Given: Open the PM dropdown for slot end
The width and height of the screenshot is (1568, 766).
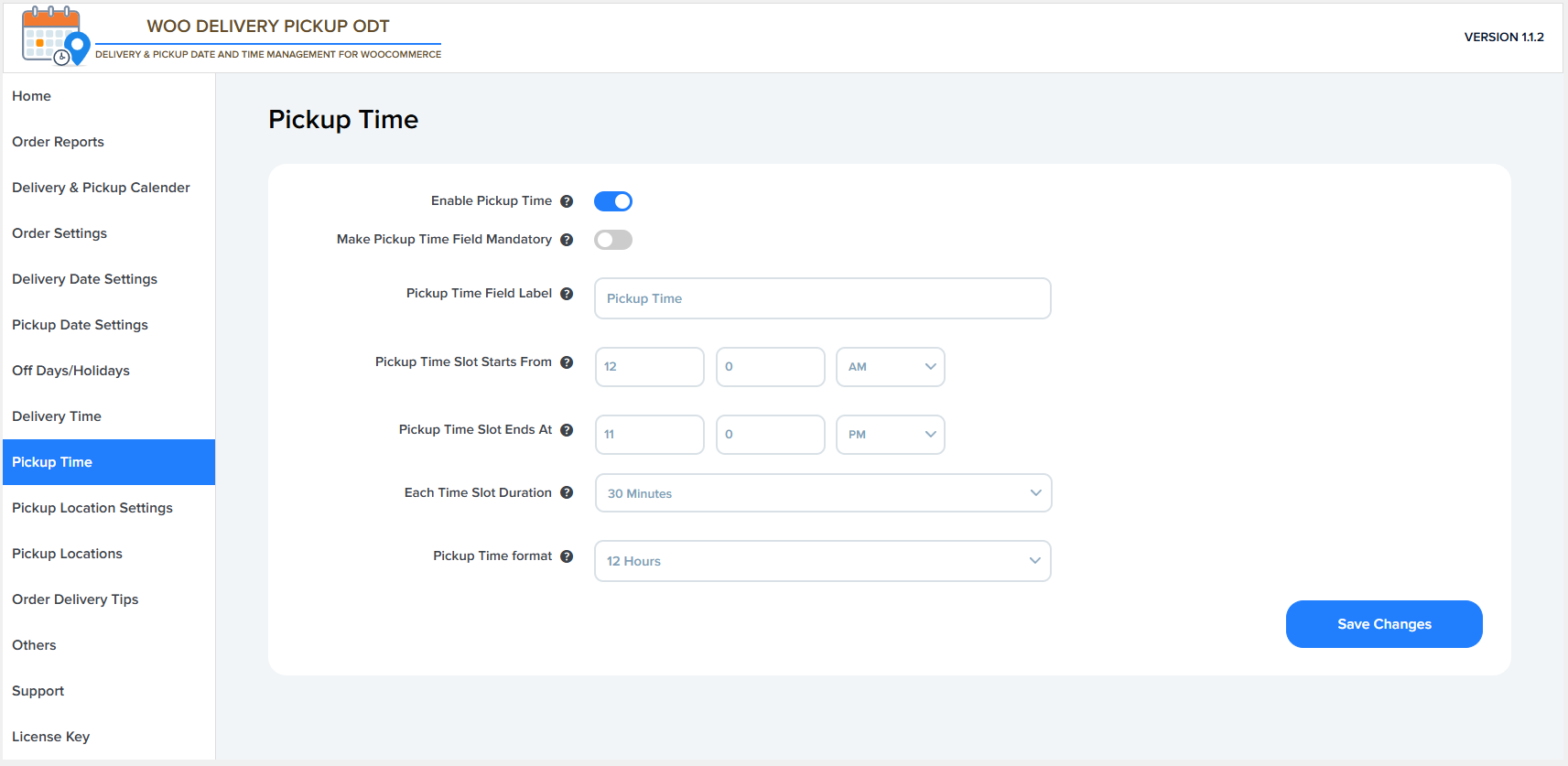Looking at the screenshot, I should (890, 435).
